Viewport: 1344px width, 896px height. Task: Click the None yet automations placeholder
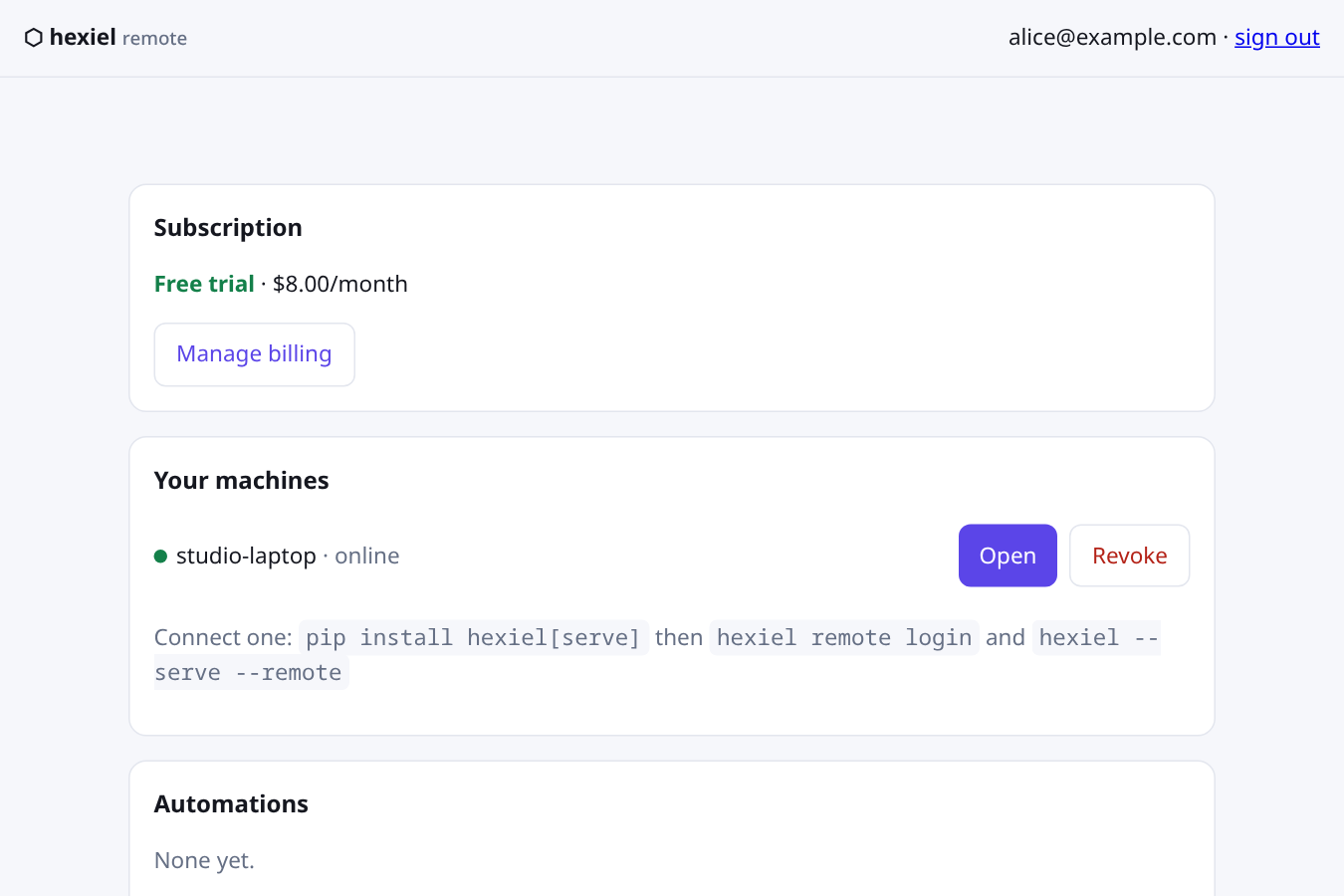(204, 861)
